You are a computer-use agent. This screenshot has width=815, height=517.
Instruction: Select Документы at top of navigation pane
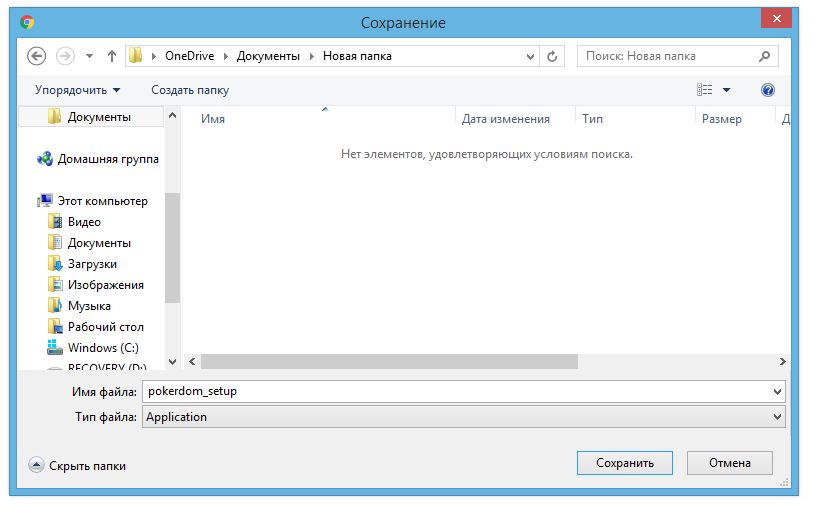[x=91, y=117]
